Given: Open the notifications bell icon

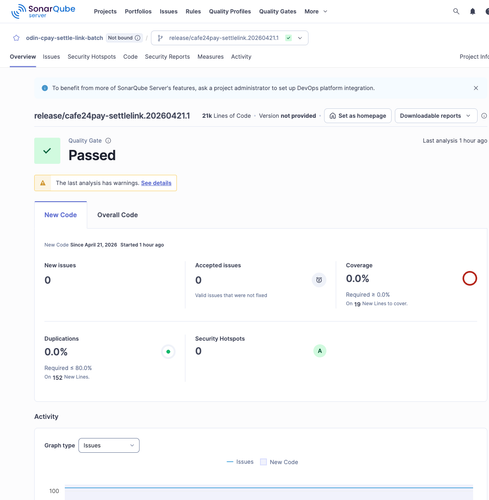Looking at the screenshot, I should pos(472,11).
